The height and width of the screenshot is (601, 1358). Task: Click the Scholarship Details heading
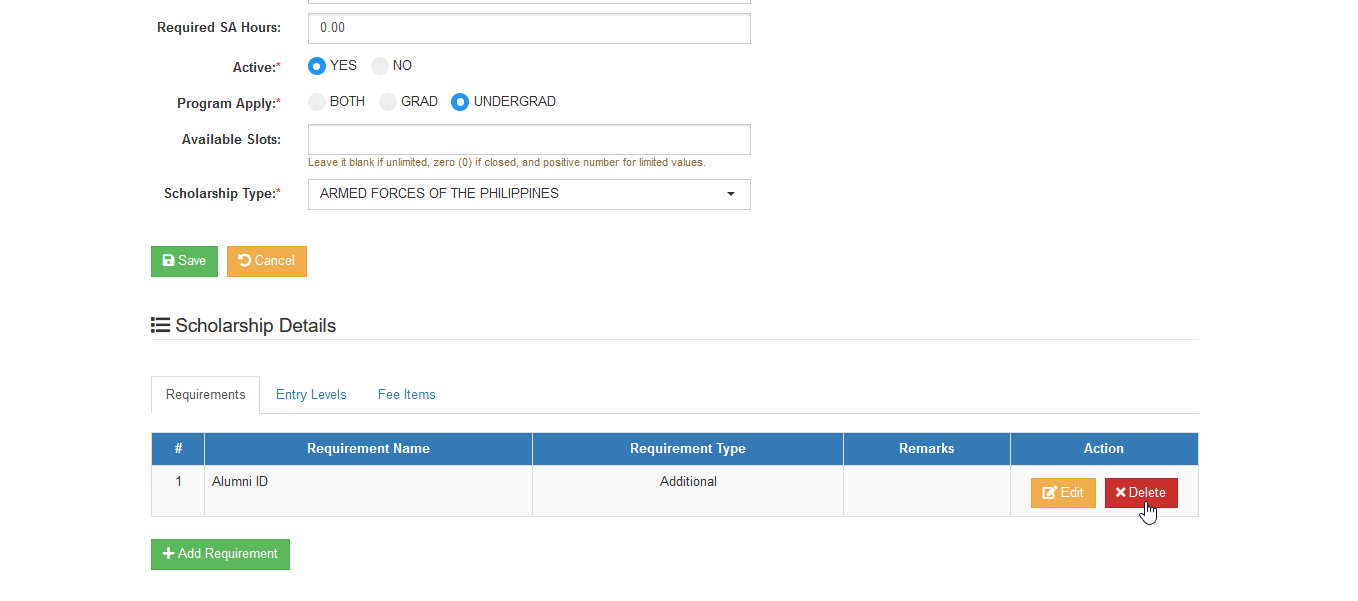click(256, 326)
